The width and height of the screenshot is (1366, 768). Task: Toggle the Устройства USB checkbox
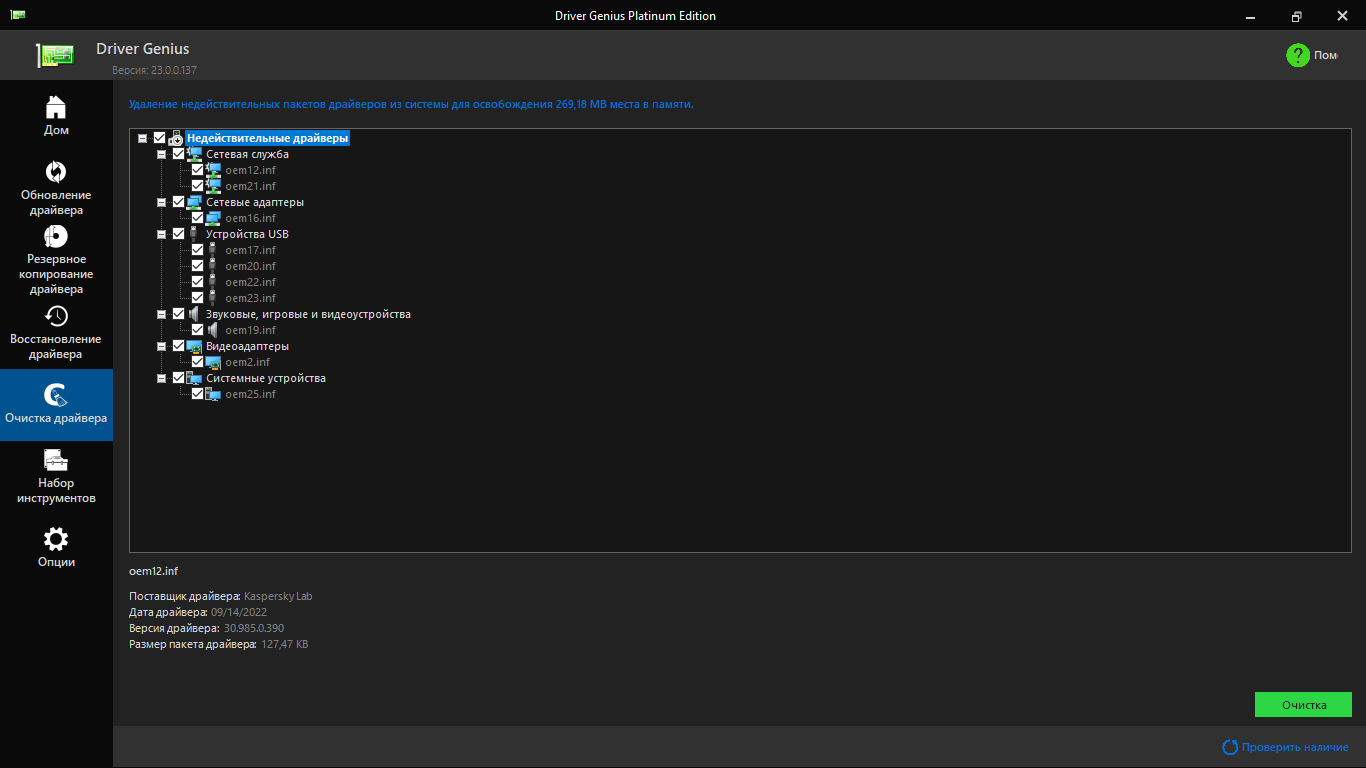pos(178,234)
